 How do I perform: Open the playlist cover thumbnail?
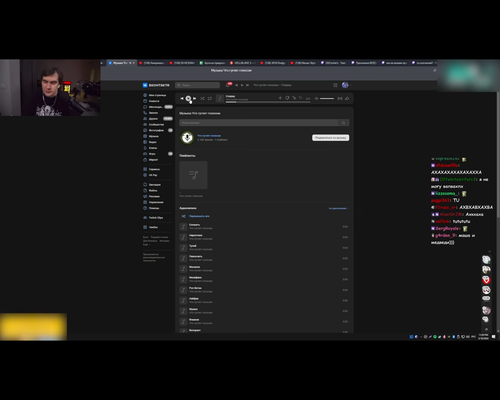pos(193,175)
